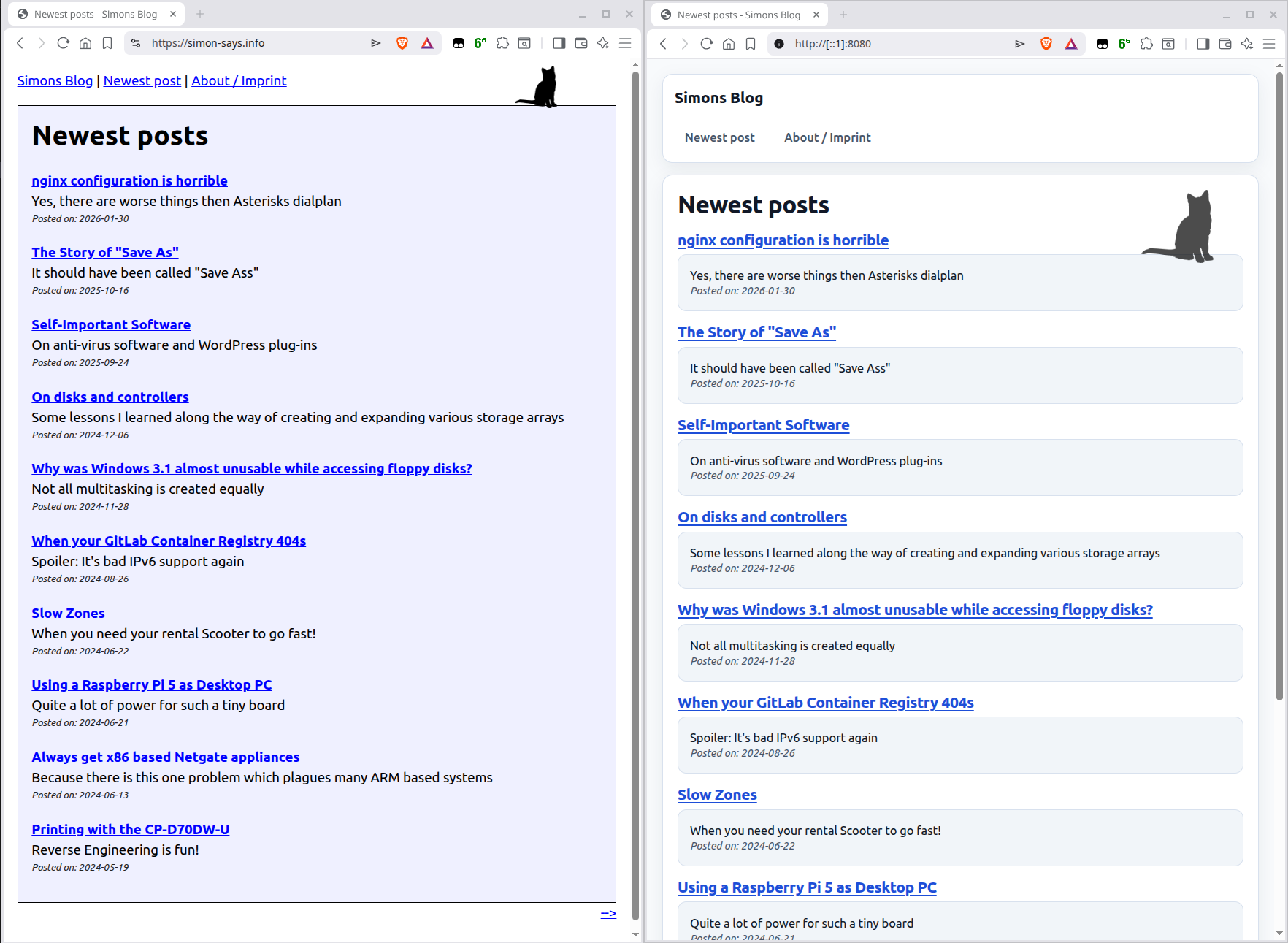Open Extensions puzzle icon in left window
The width and height of the screenshot is (1288, 943).
502,43
